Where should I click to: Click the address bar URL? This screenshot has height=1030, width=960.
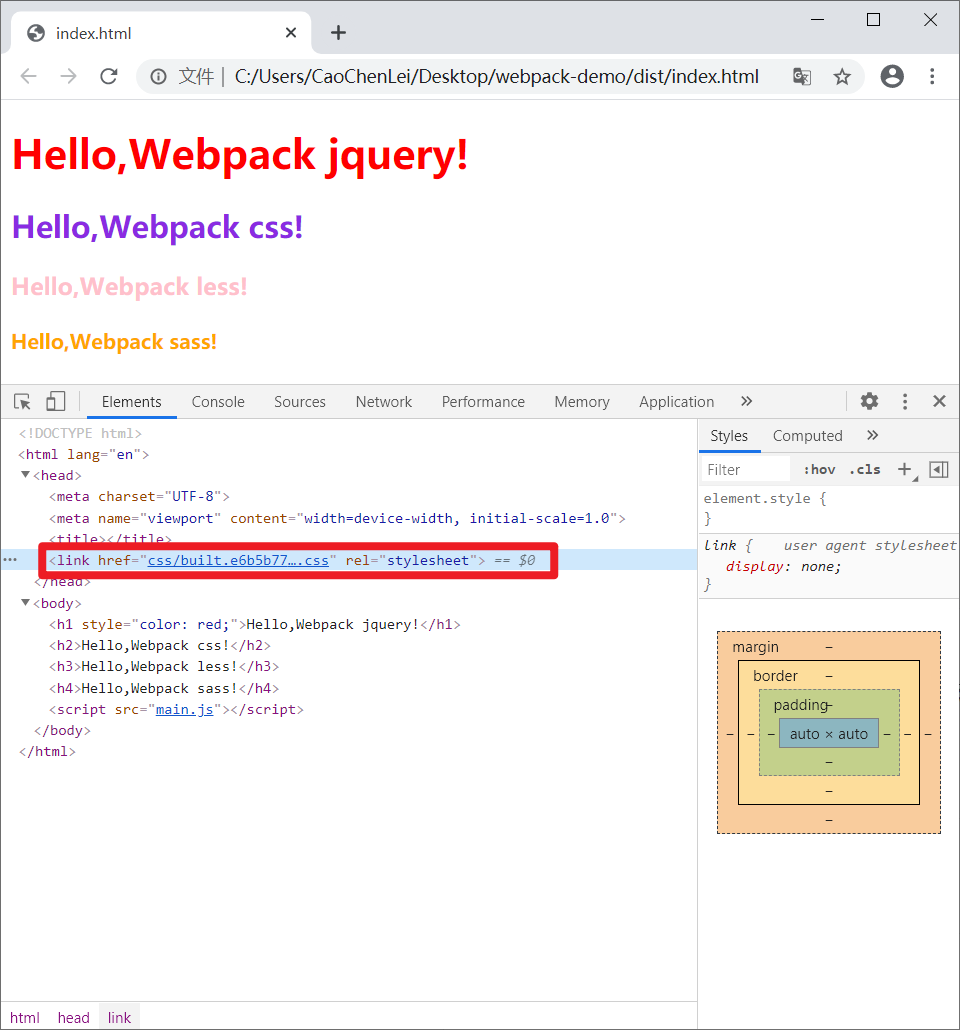[497, 77]
